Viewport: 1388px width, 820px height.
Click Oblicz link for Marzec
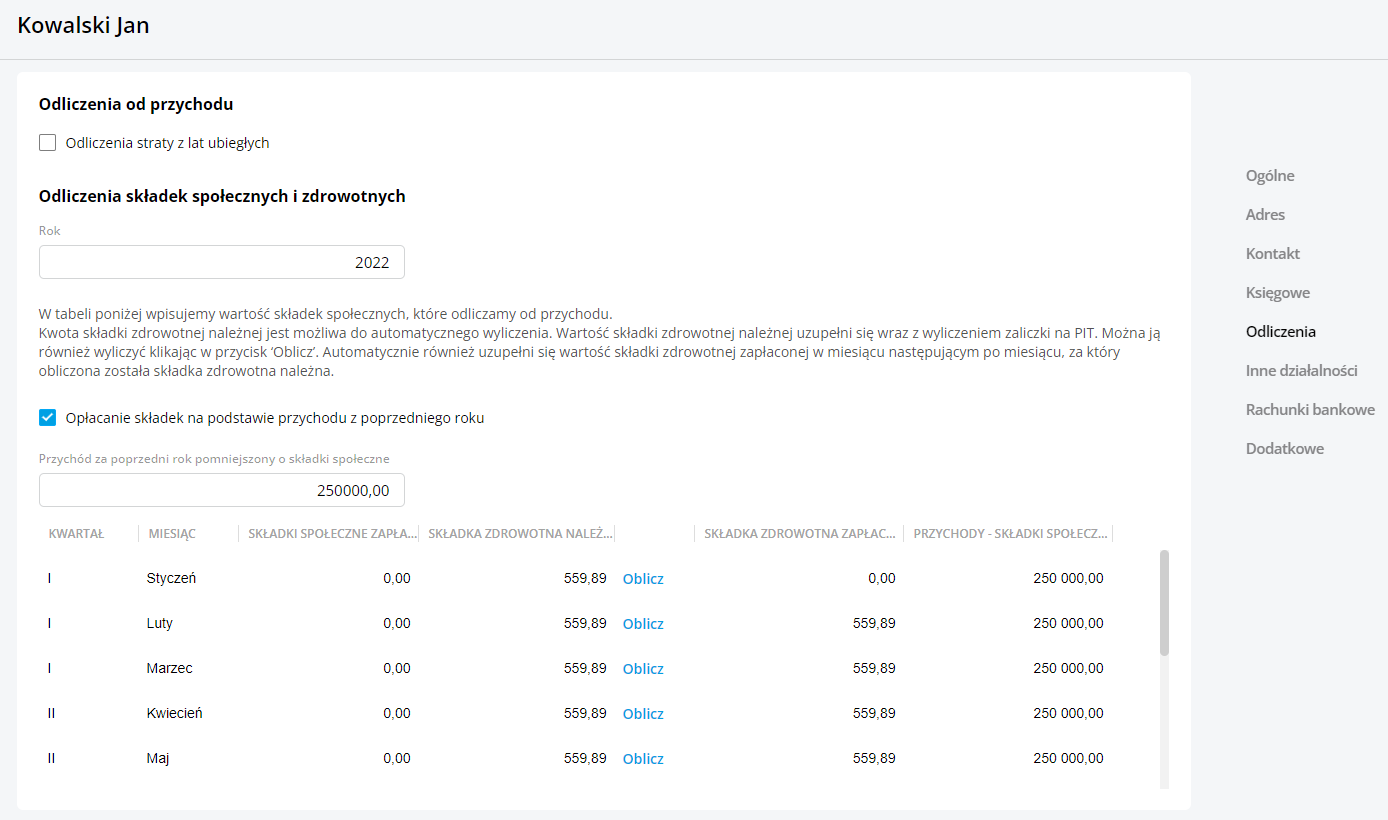pyautogui.click(x=643, y=669)
